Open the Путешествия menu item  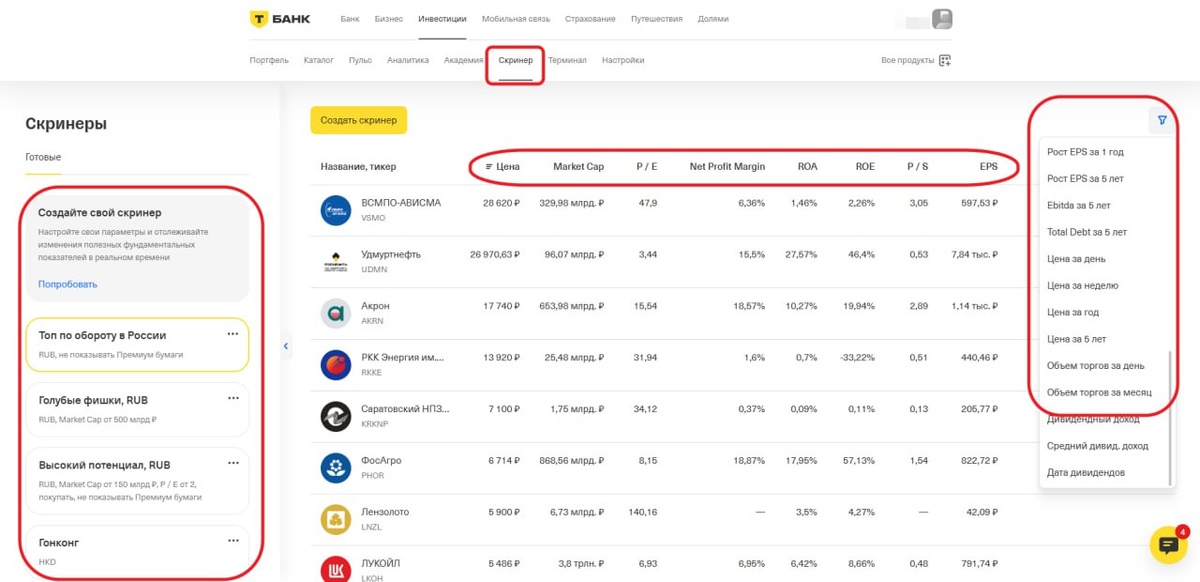pyautogui.click(x=657, y=19)
